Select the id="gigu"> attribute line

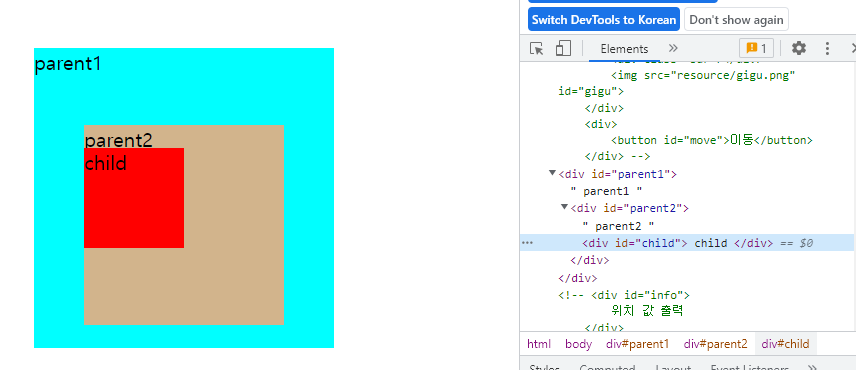tap(590, 91)
